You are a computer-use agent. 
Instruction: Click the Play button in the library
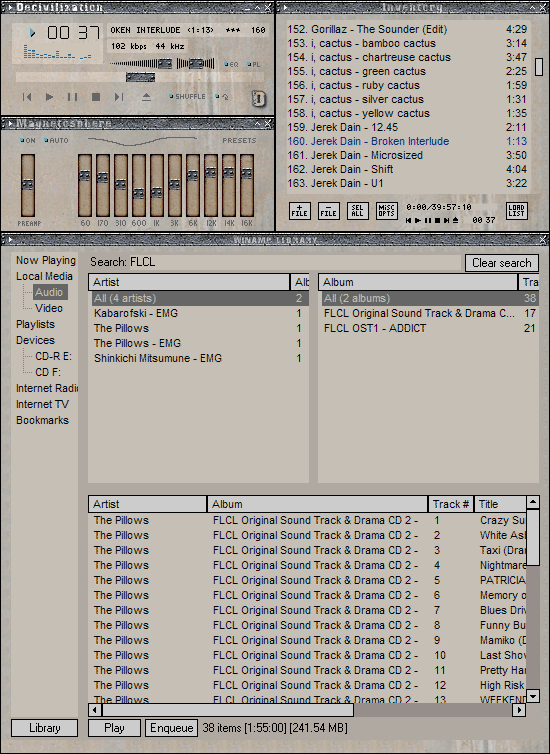point(114,728)
